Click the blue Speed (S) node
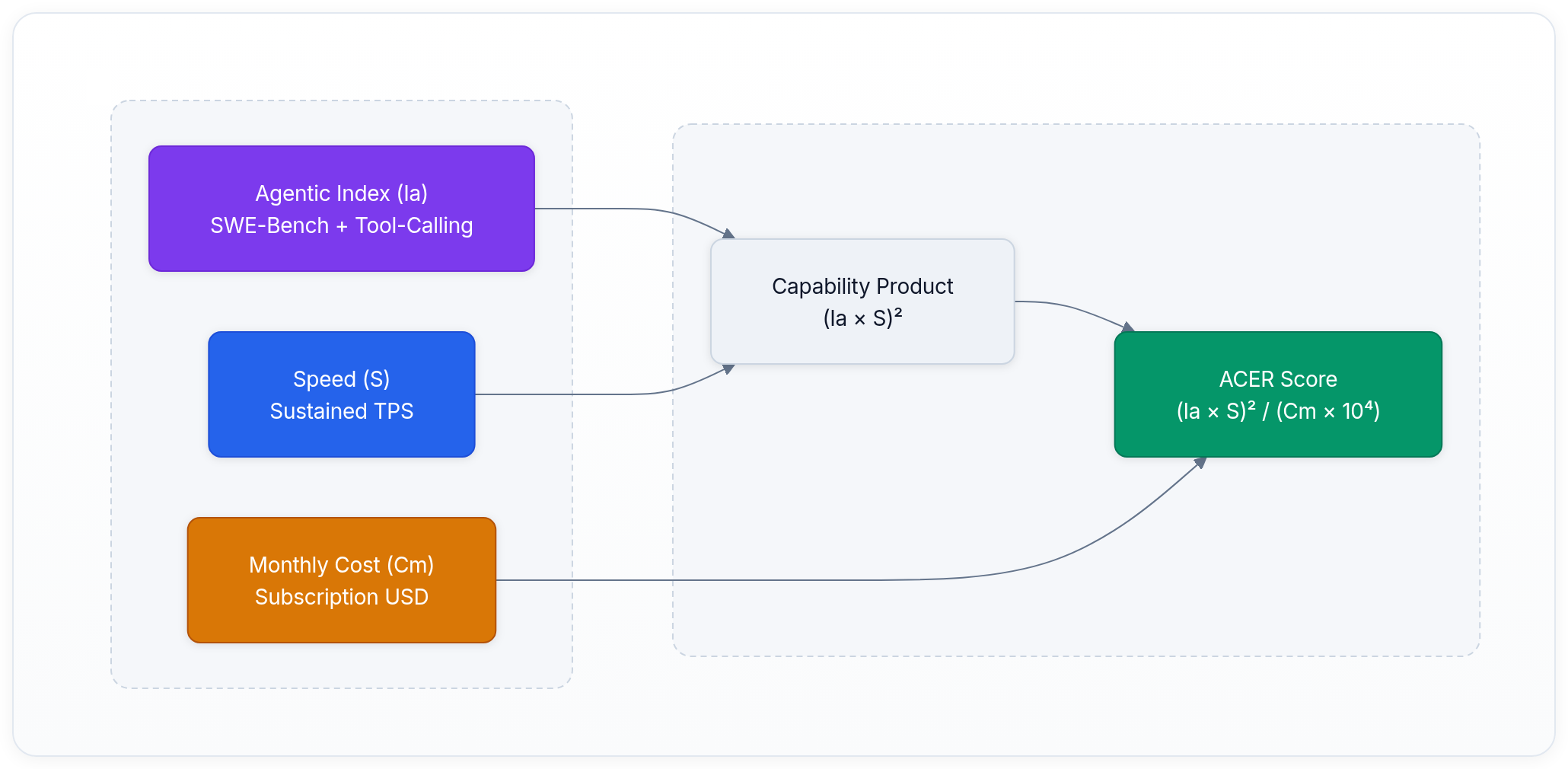This screenshot has height=769, width=1568. point(341,354)
